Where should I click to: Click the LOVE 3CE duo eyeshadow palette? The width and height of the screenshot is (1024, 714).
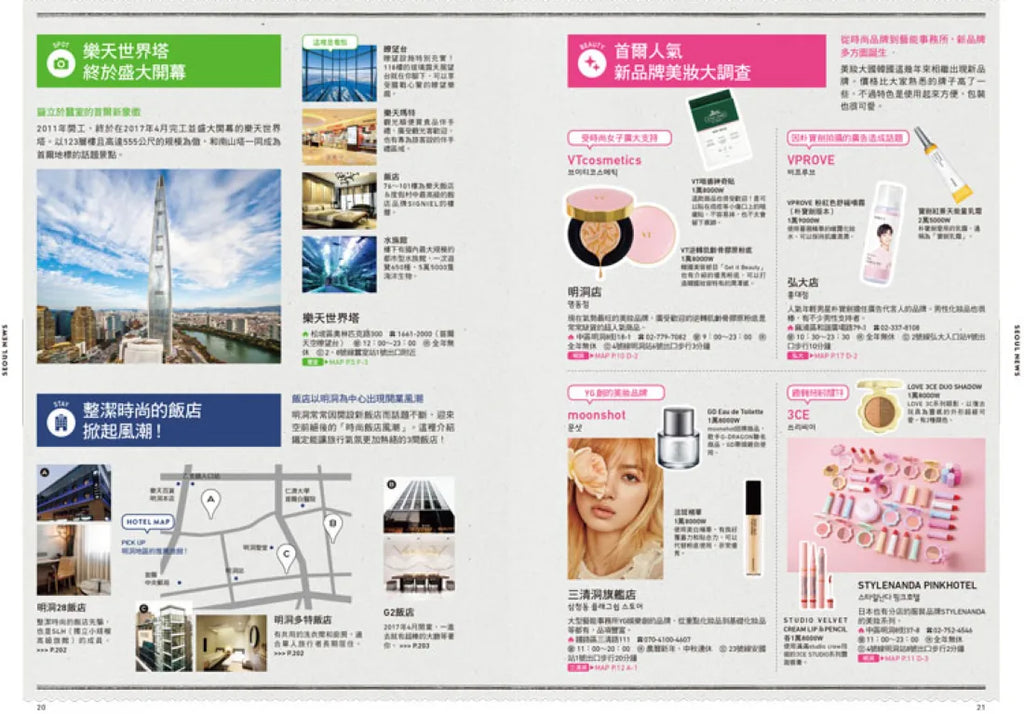click(879, 405)
